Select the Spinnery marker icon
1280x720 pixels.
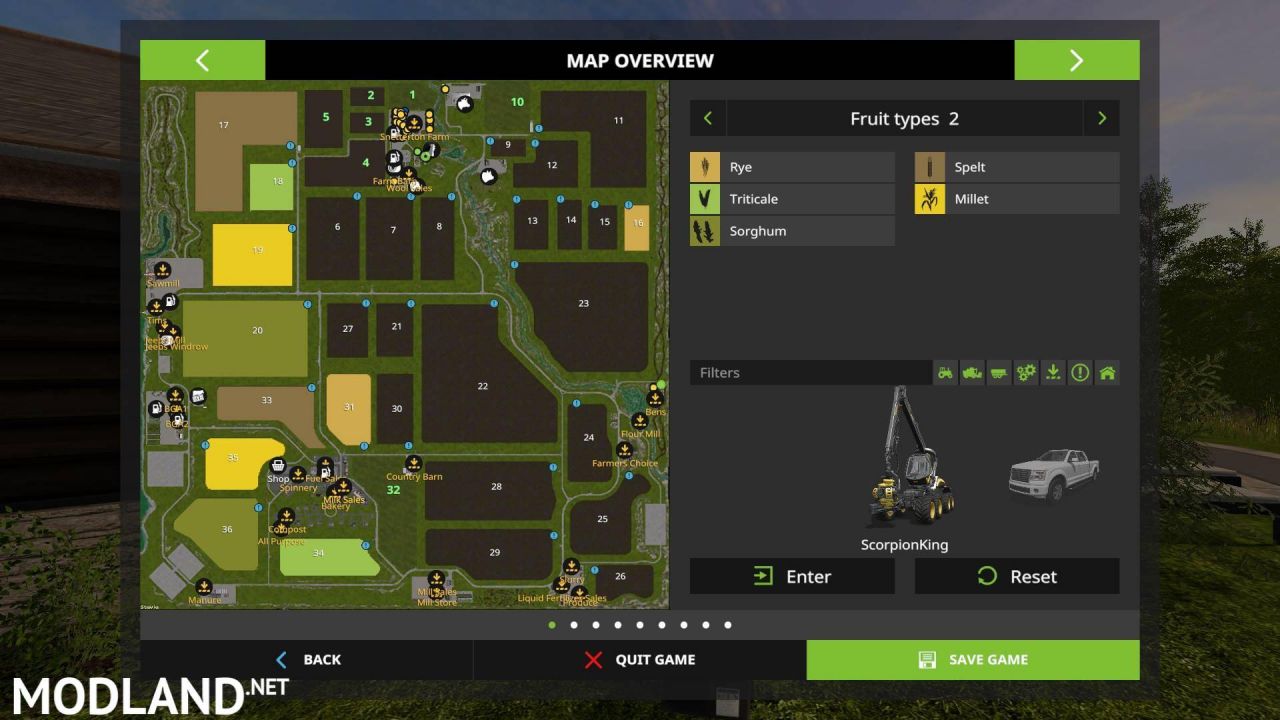pos(298,474)
